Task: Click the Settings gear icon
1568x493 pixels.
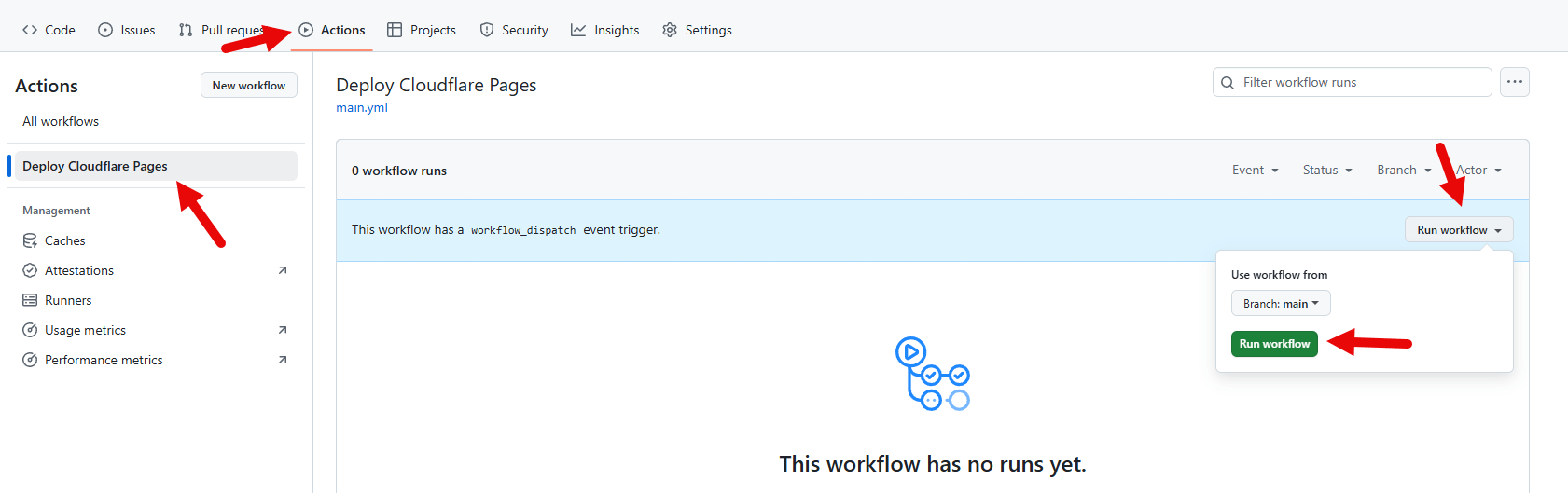Action: click(x=670, y=30)
